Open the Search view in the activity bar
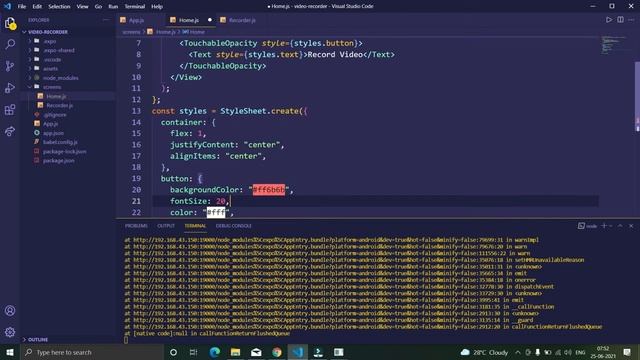640x360 pixels. pyautogui.click(x=10, y=44)
